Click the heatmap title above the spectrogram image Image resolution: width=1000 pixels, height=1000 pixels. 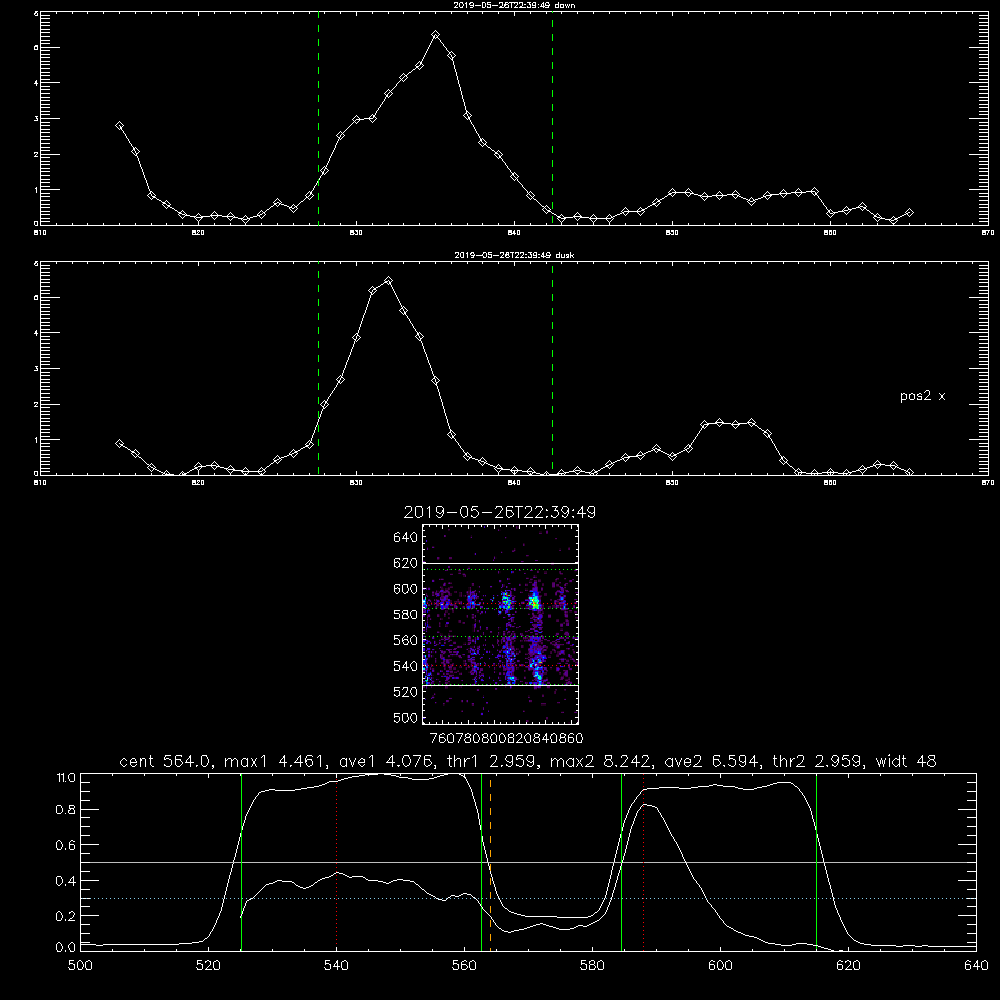tap(499, 512)
